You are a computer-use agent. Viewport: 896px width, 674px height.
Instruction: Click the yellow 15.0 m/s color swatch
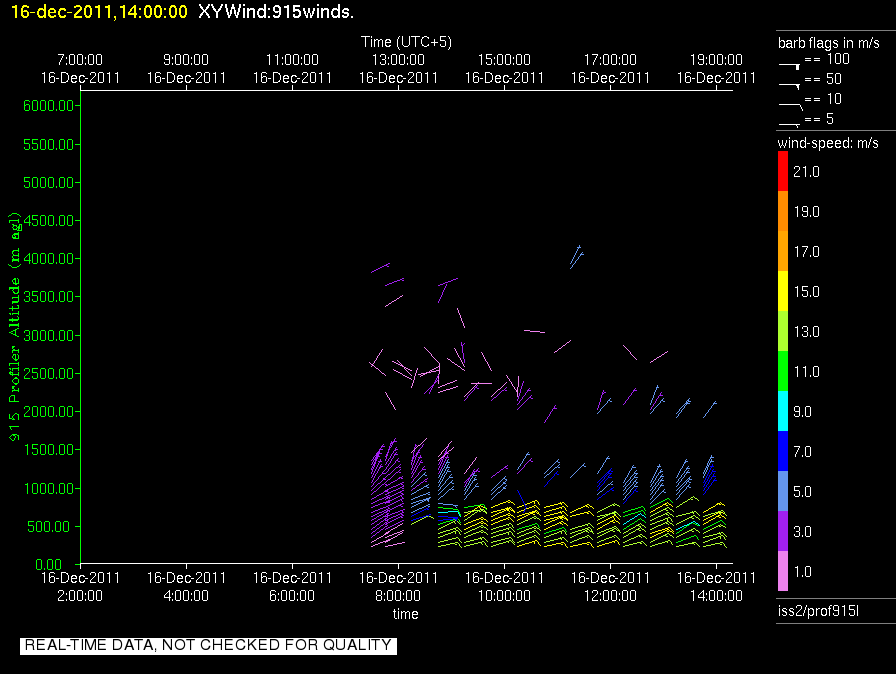783,291
